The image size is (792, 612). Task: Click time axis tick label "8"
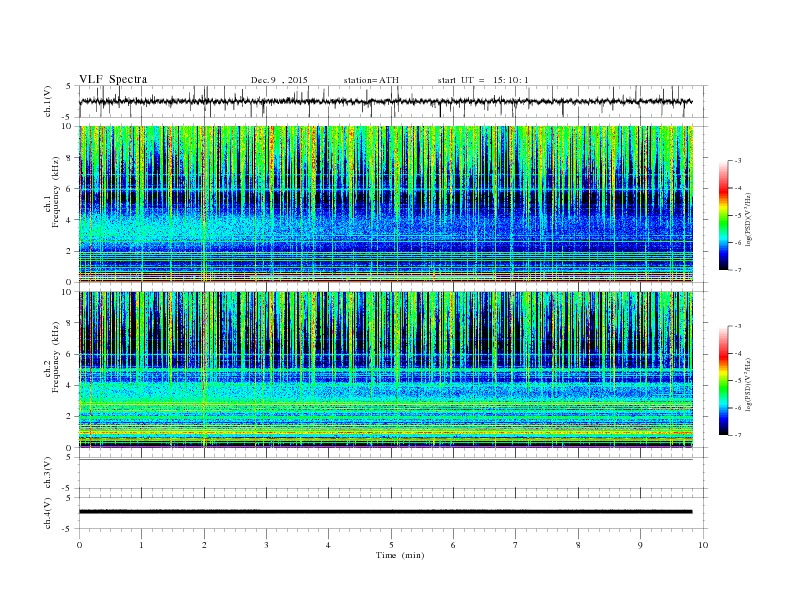578,545
